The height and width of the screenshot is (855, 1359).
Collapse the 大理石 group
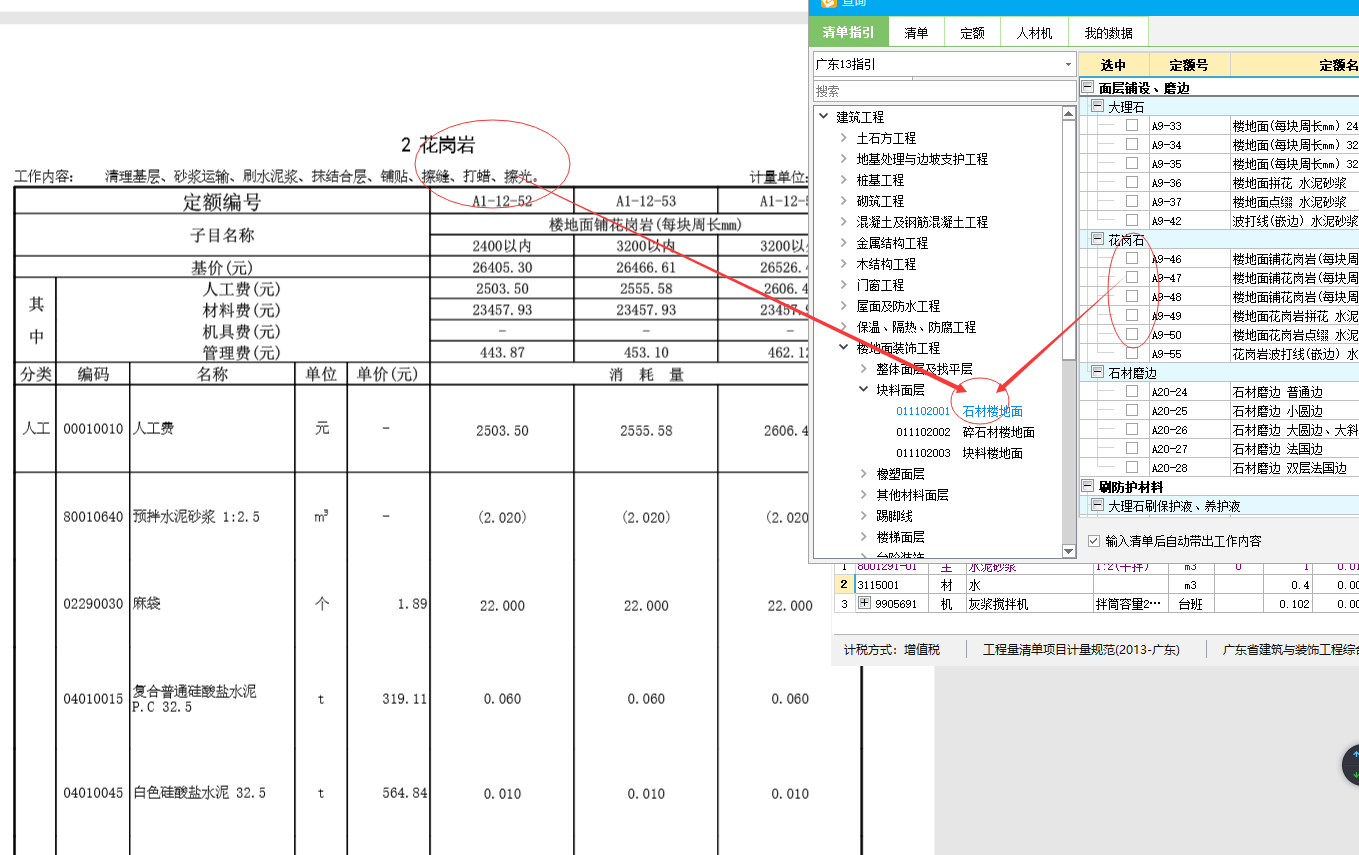tap(1097, 107)
